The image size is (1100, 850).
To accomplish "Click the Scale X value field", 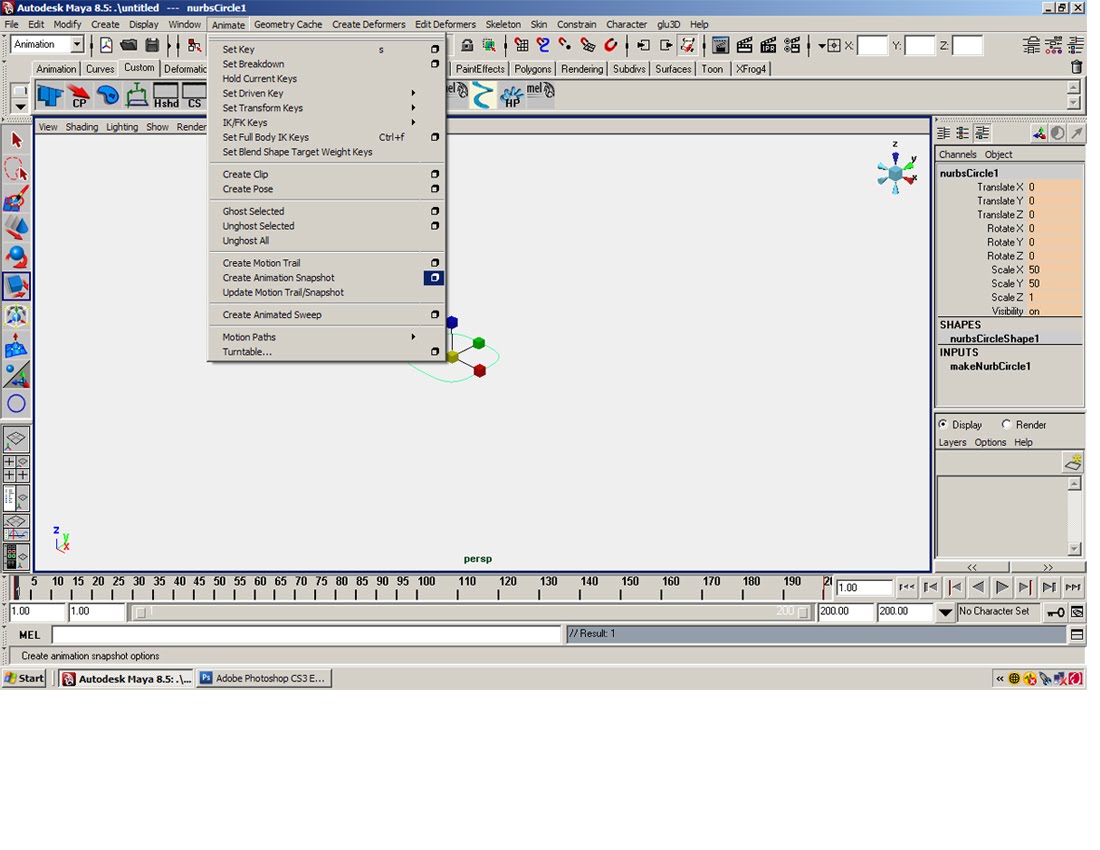I will click(1054, 270).
